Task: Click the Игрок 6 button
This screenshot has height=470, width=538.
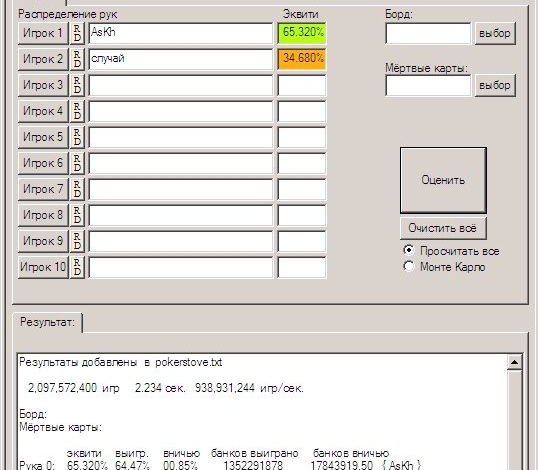Action: pos(43,163)
